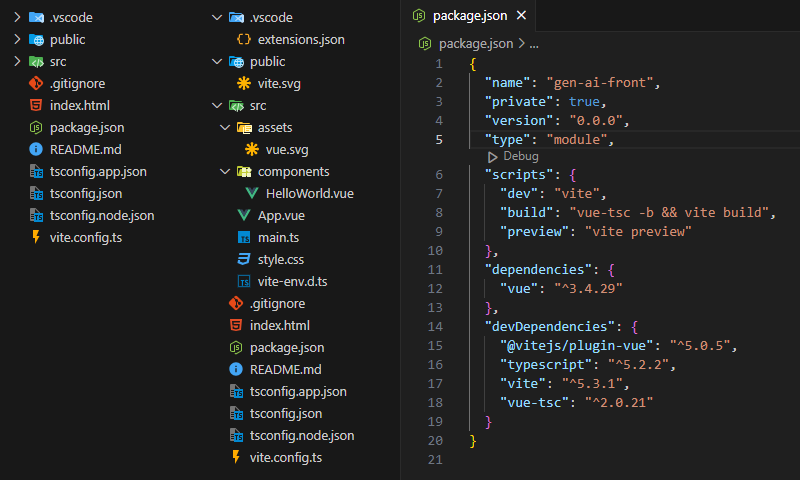Expand the collapsed .vscode folder chevron in left tree
The height and width of the screenshot is (480, 800).
tap(17, 17)
